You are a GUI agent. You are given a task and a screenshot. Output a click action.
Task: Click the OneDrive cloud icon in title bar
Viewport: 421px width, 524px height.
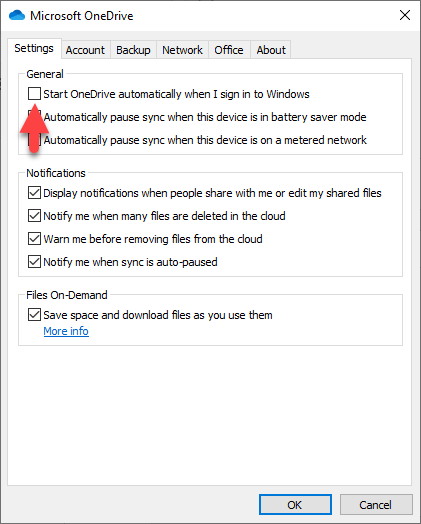17,15
